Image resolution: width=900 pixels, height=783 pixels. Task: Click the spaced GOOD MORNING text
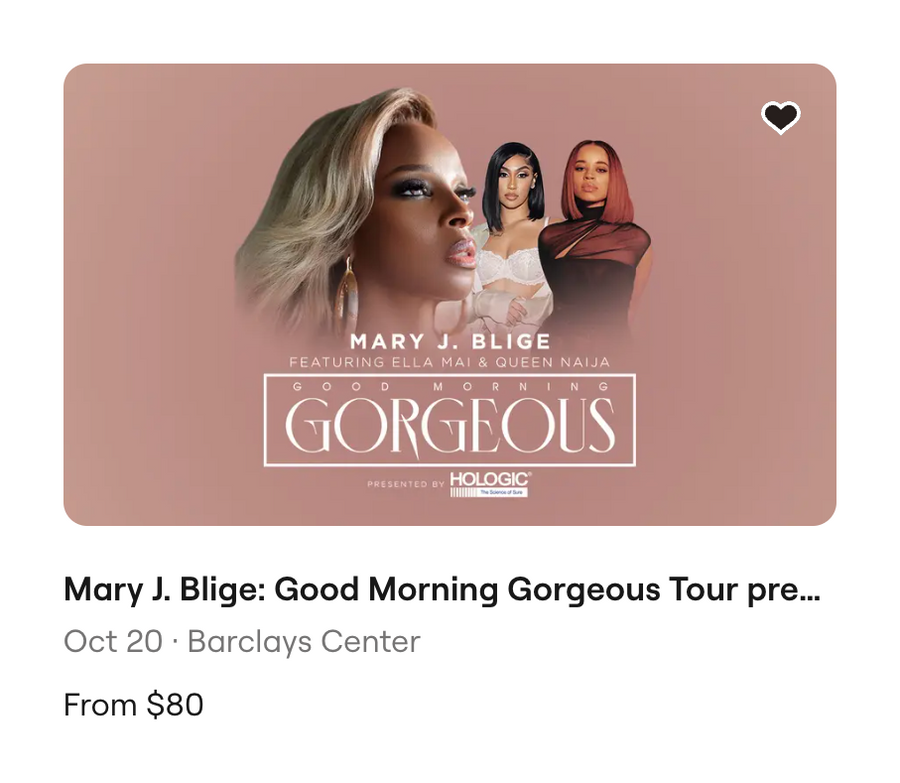click(450, 386)
